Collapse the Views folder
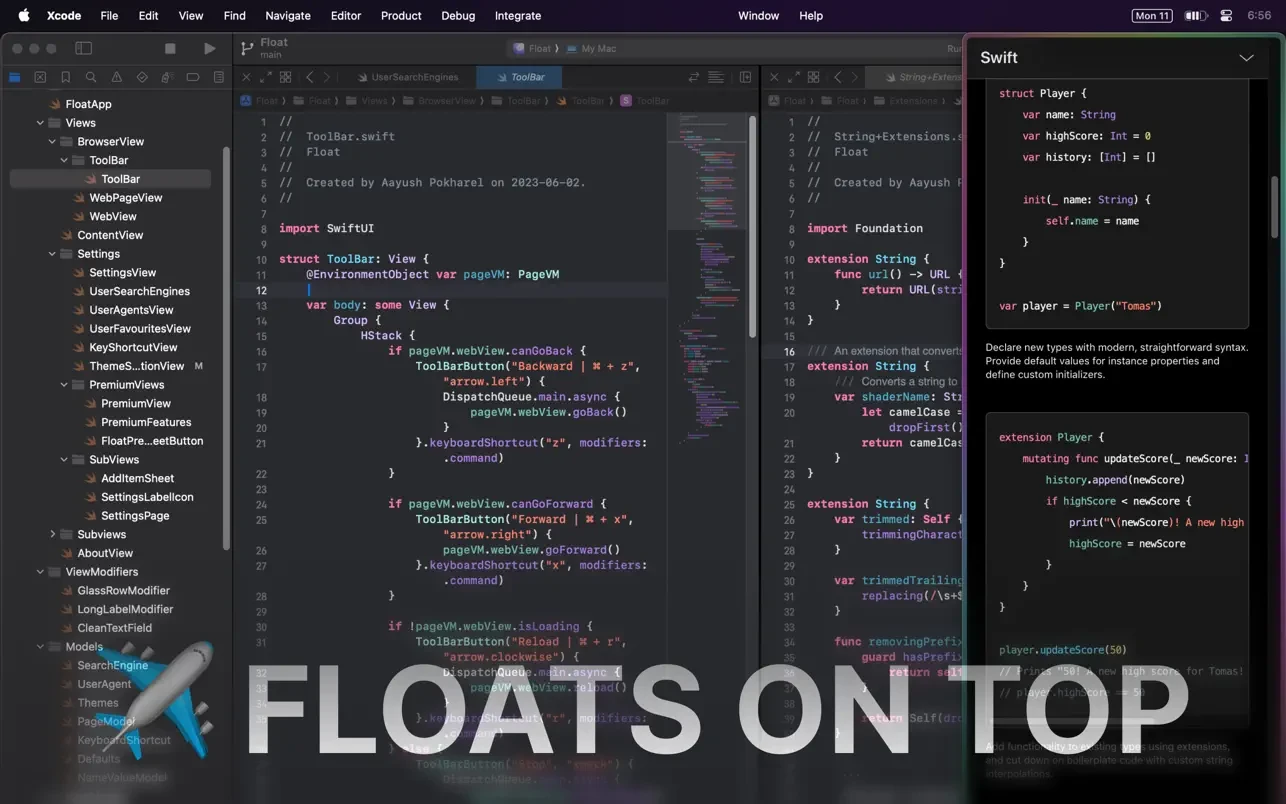 (x=41, y=123)
